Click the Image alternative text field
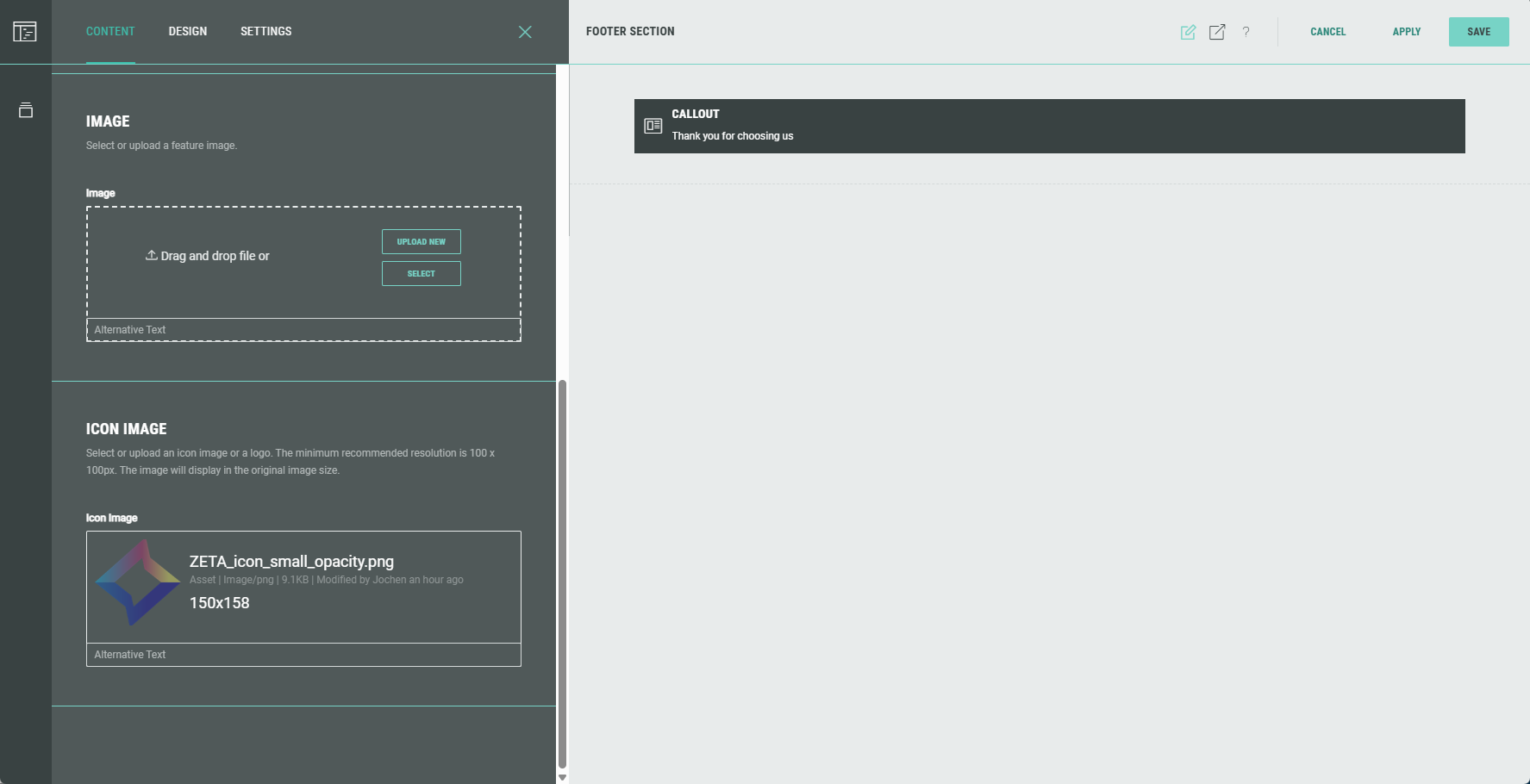Viewport: 1530px width, 784px height. [303, 330]
